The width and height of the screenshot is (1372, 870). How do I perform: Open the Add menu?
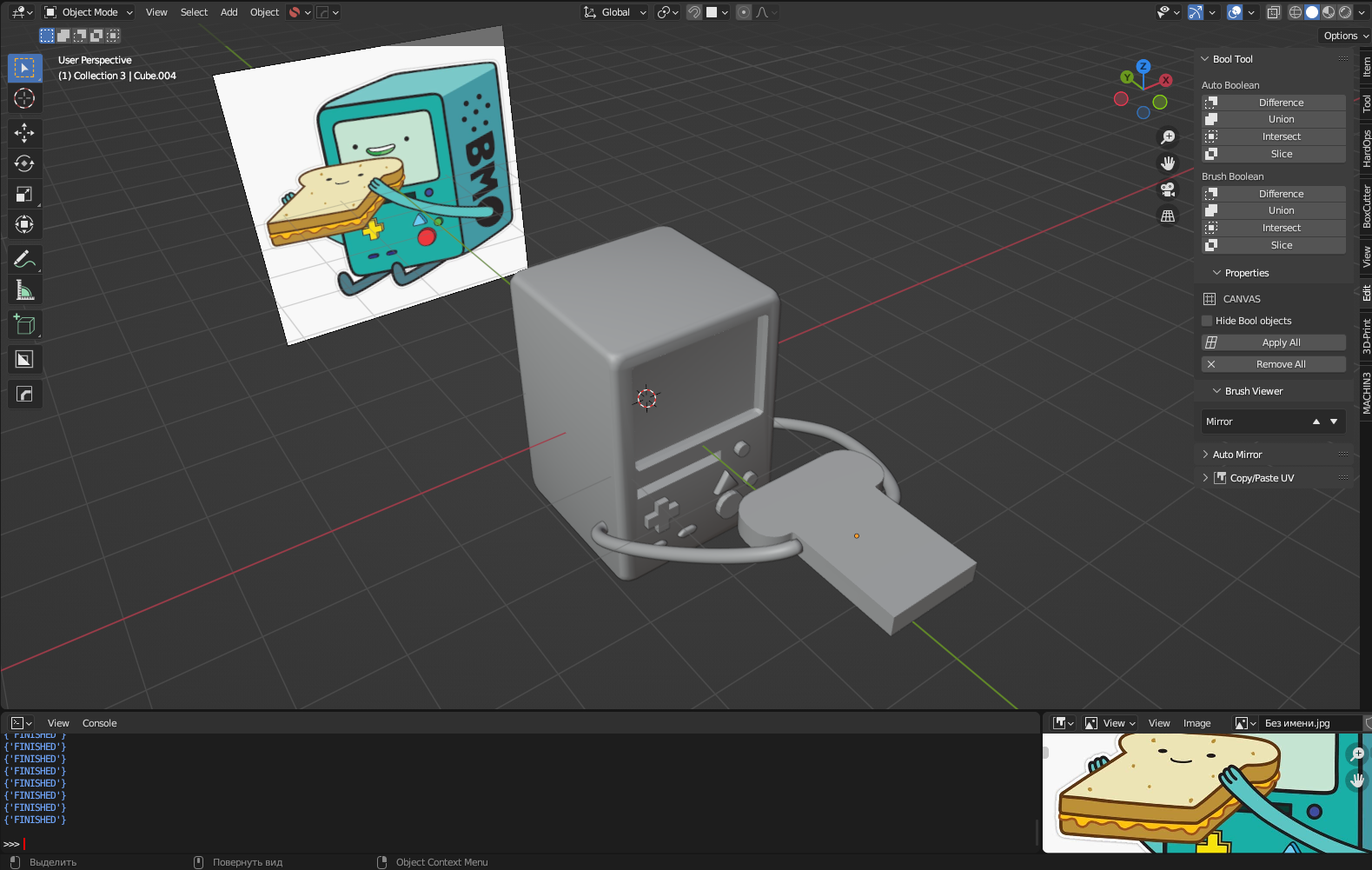229,12
